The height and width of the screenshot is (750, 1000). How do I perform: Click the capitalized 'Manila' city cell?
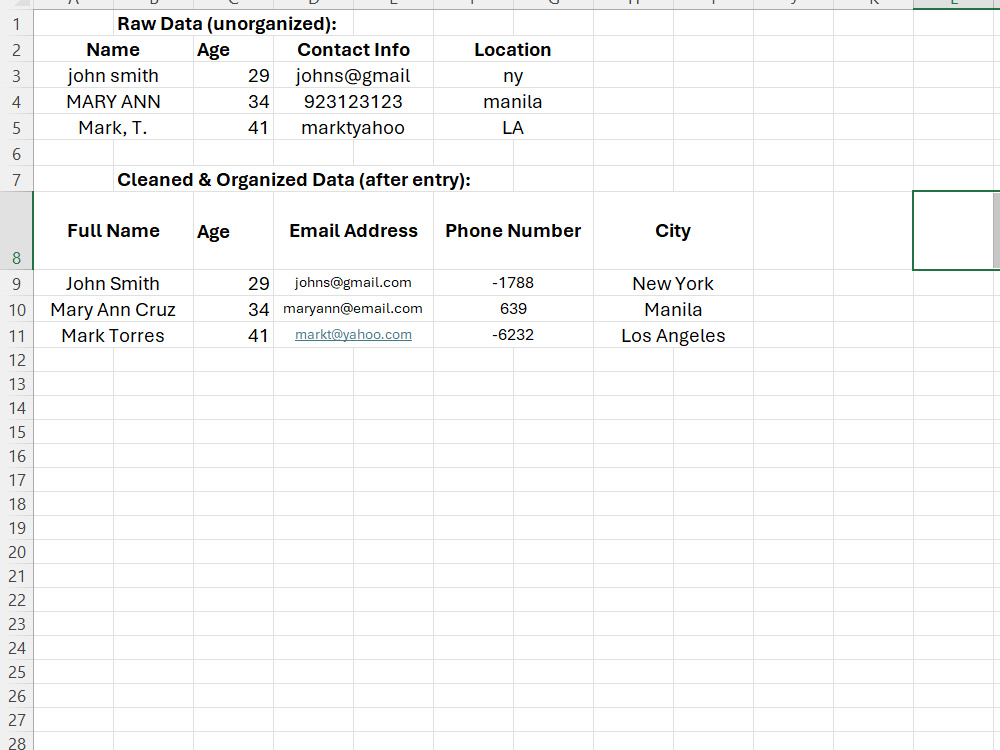coord(673,309)
